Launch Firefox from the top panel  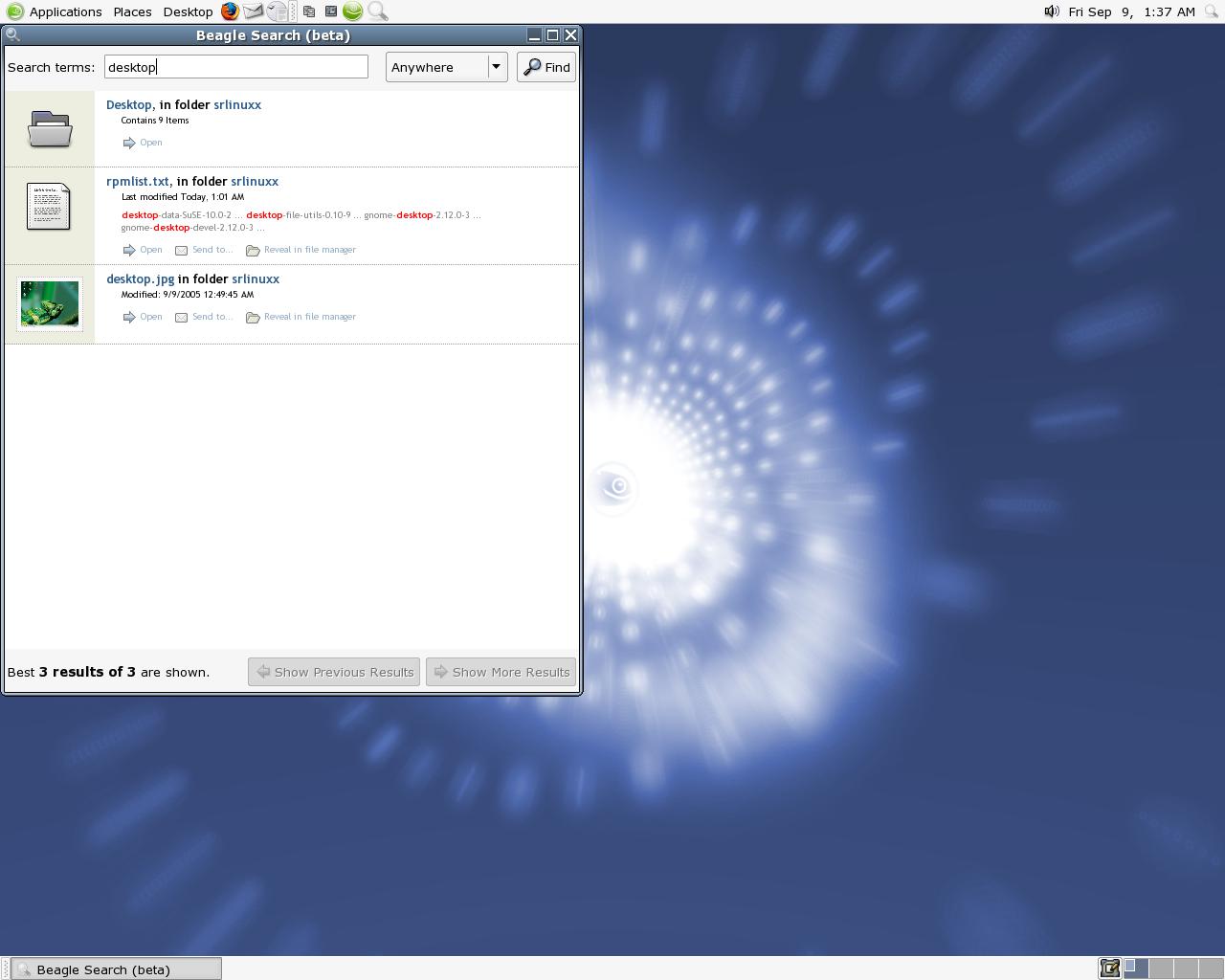pyautogui.click(x=230, y=11)
